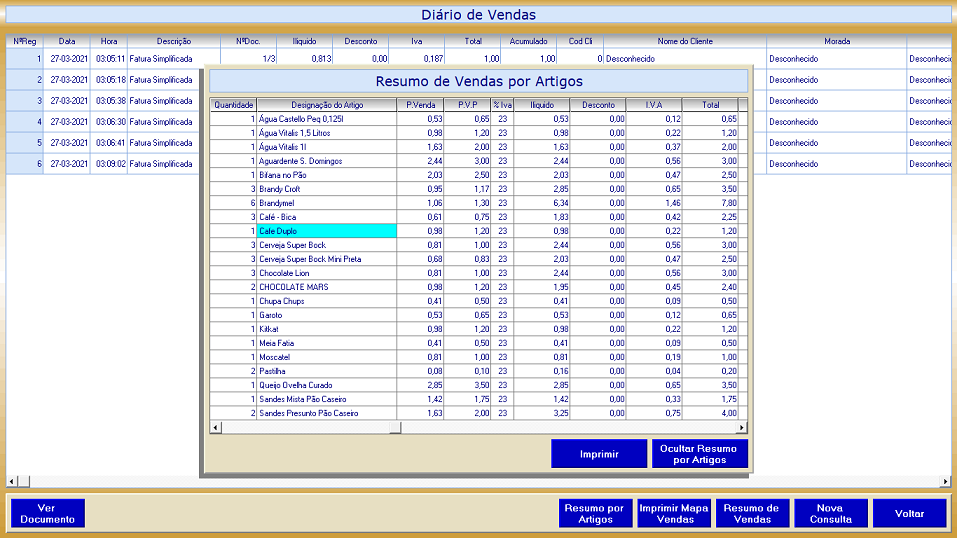957x538 pixels.
Task: Click the Data column header in diary
Action: coord(67,42)
